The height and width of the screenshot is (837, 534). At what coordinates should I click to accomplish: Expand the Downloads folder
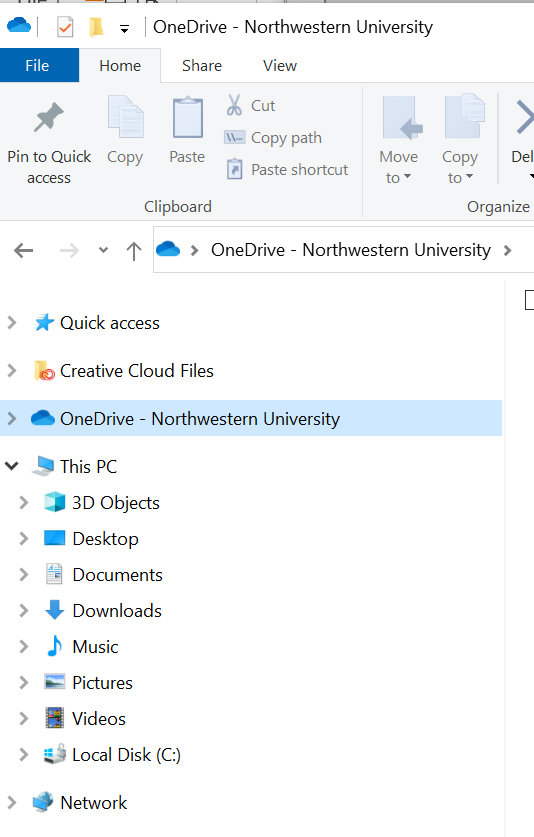(x=23, y=610)
